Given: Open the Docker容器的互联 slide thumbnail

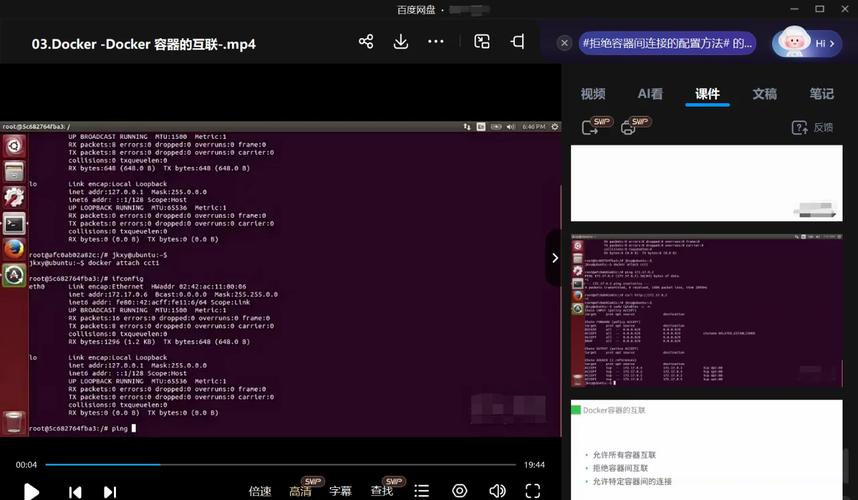Looking at the screenshot, I should point(706,450).
